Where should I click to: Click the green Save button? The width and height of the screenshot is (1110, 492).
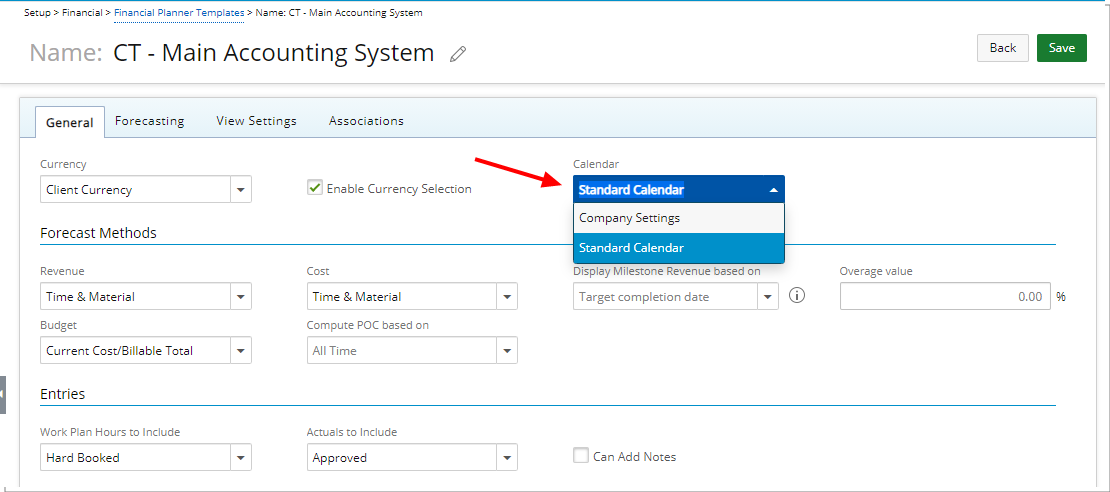point(1061,48)
